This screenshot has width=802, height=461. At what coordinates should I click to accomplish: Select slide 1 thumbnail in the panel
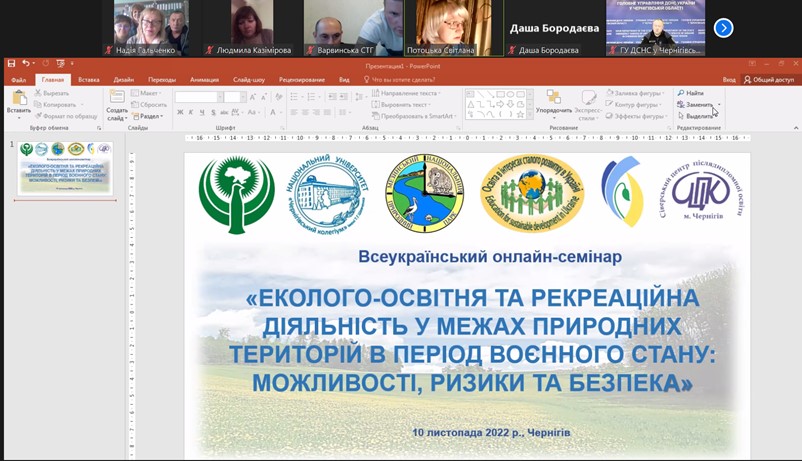(x=65, y=168)
